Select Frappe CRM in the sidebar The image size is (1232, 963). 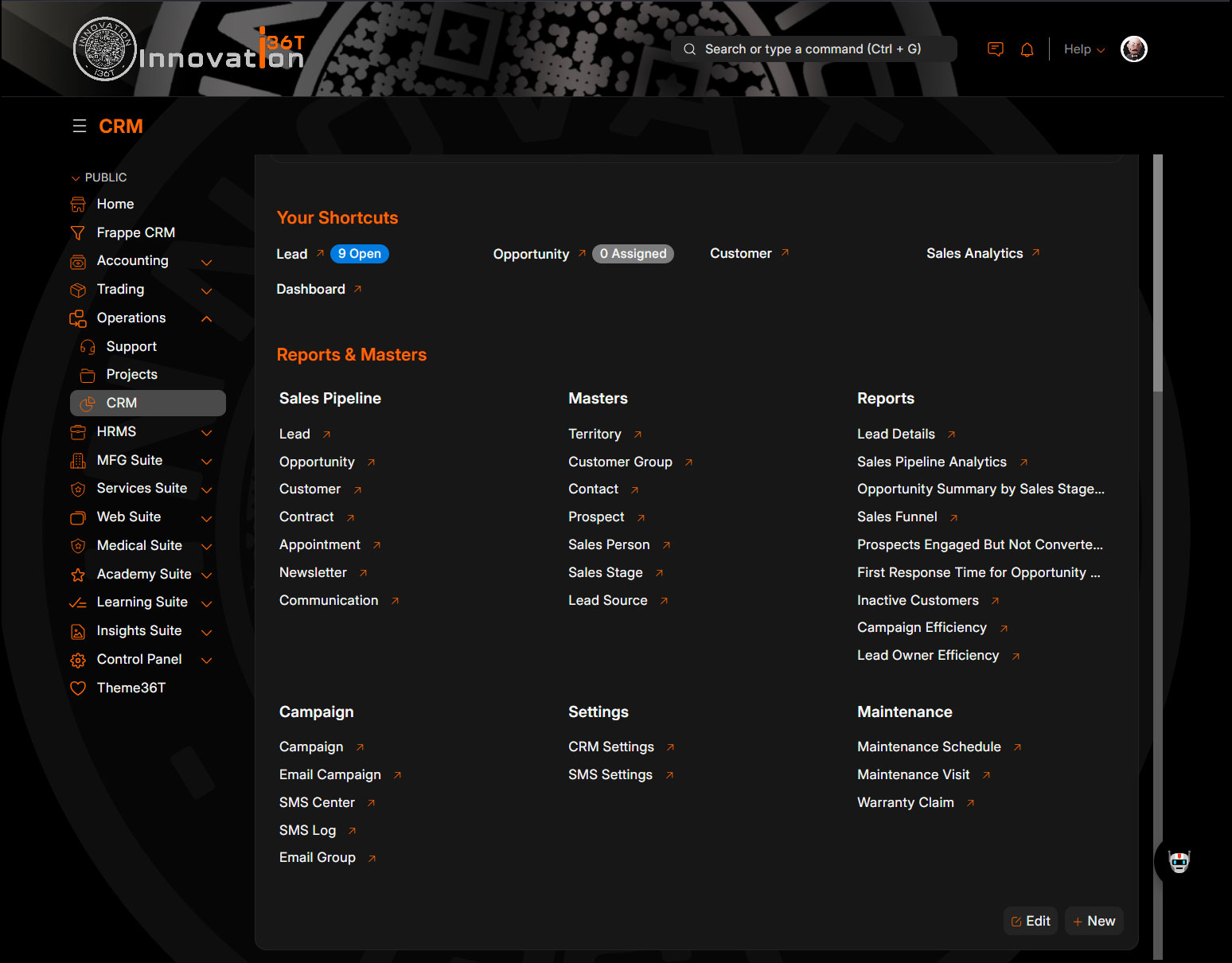(135, 232)
